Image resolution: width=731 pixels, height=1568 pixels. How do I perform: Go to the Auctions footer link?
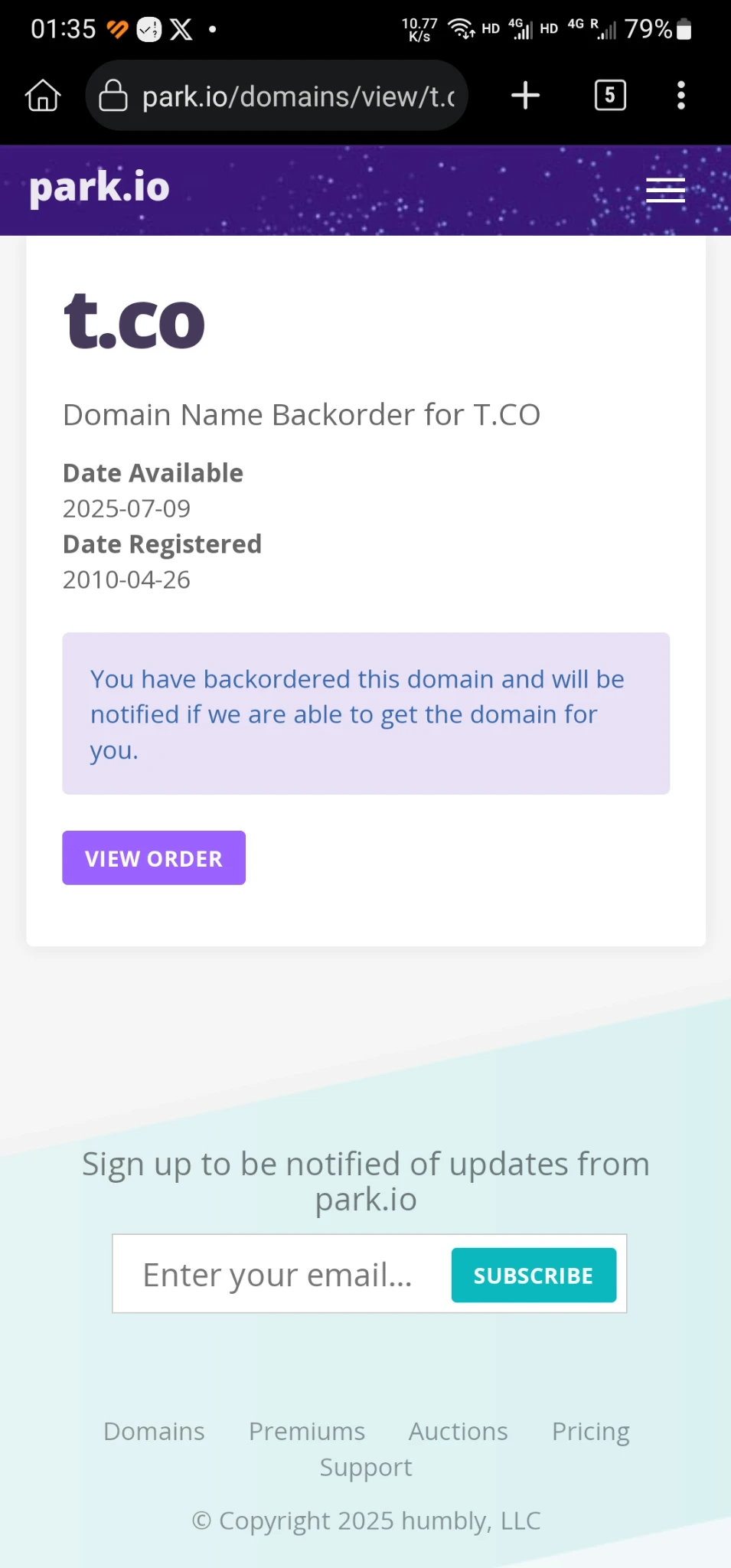(458, 1432)
